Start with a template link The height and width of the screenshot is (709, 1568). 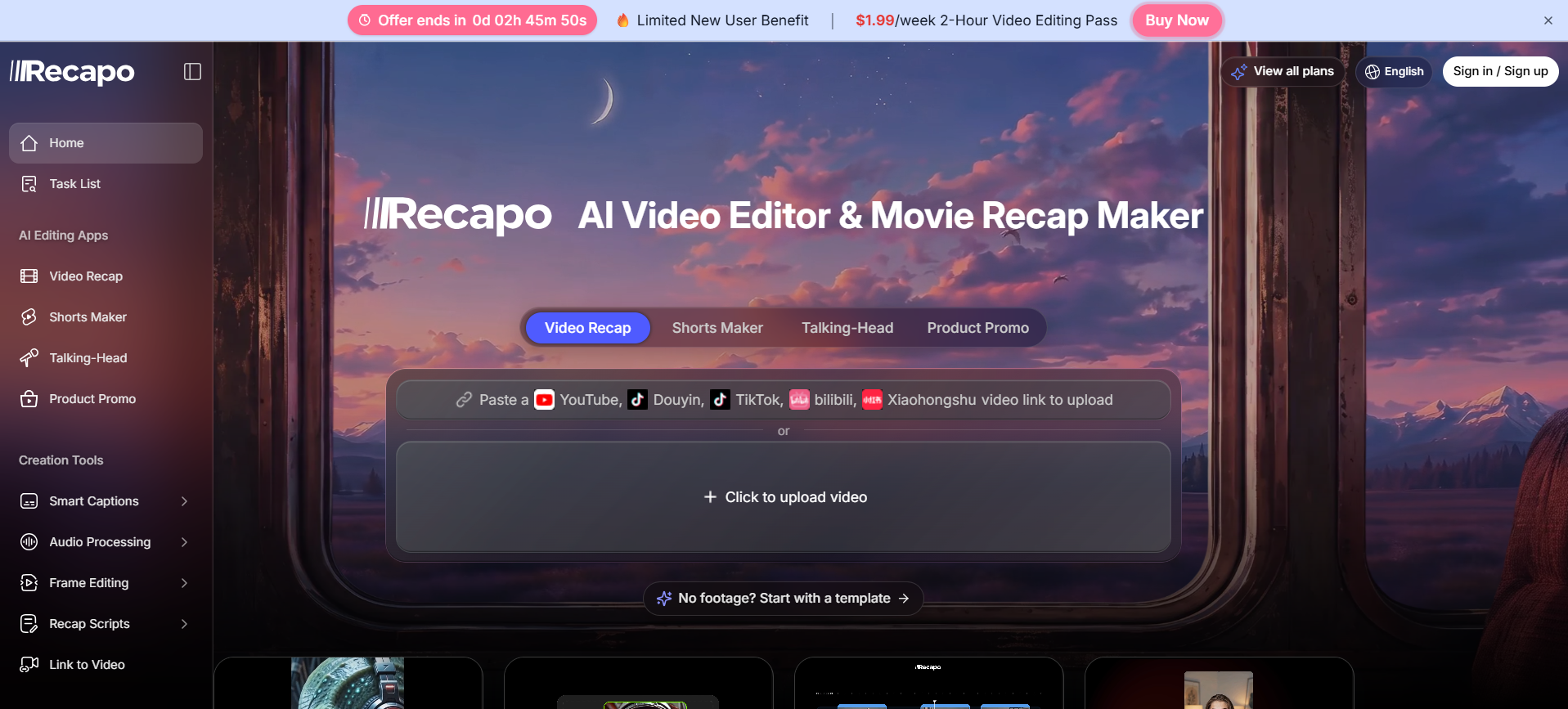(784, 599)
